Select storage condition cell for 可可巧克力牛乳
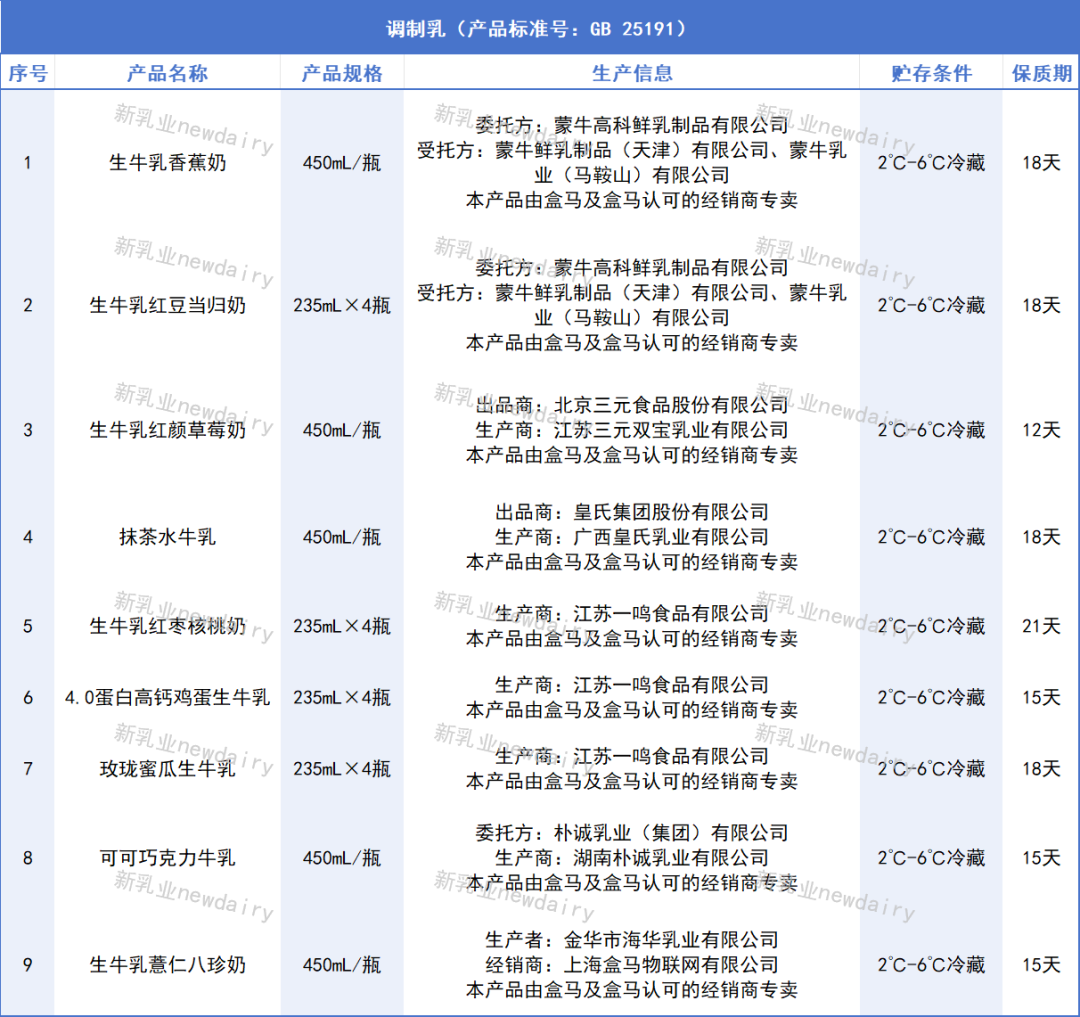 point(931,858)
